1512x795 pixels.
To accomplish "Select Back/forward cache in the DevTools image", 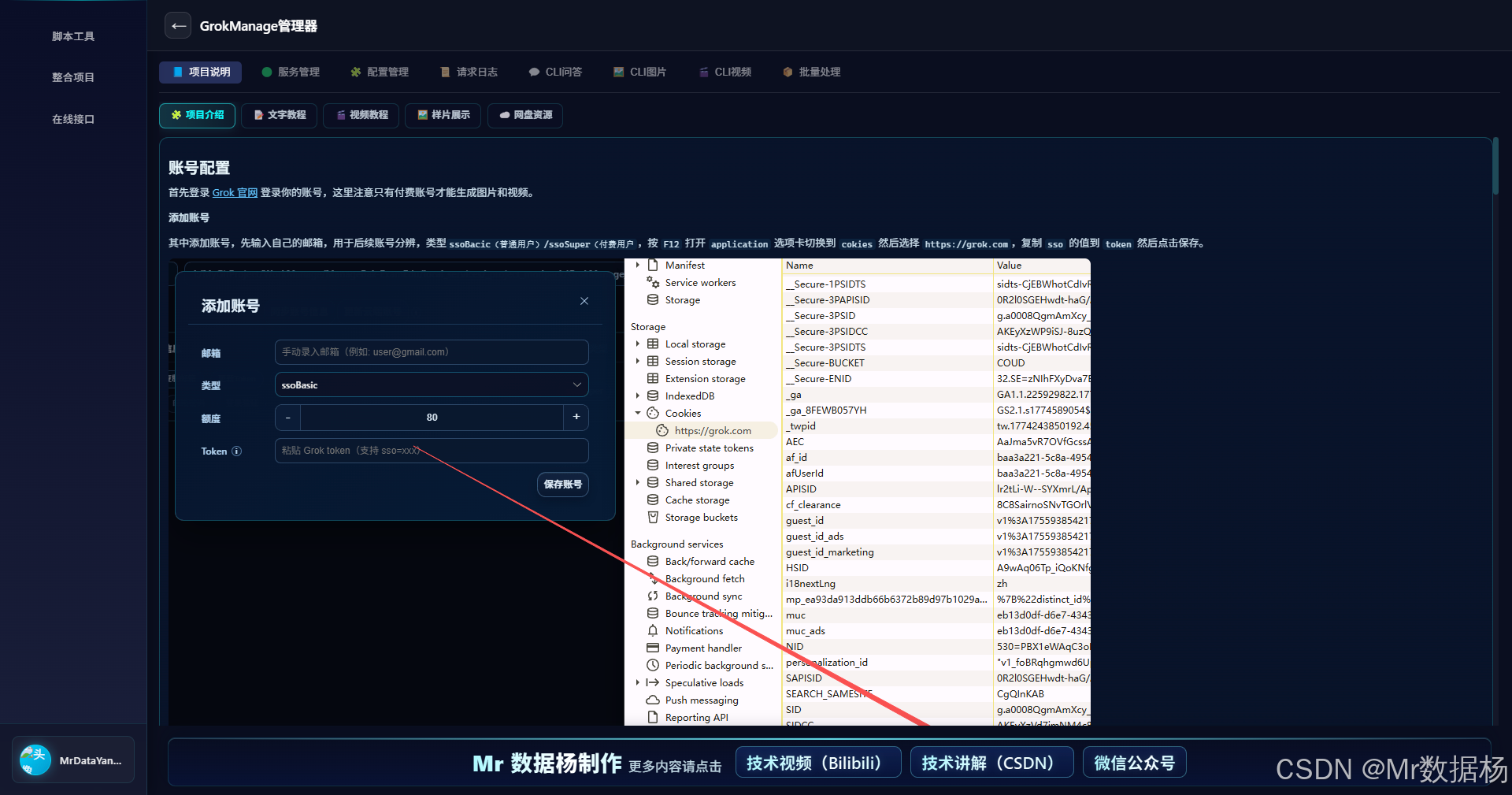I will pos(710,562).
